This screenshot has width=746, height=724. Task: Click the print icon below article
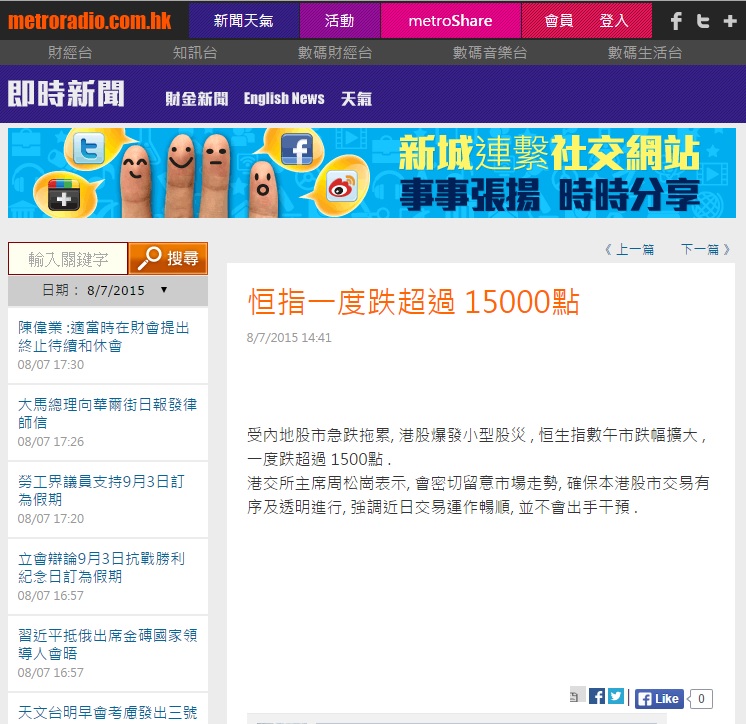coord(577,695)
